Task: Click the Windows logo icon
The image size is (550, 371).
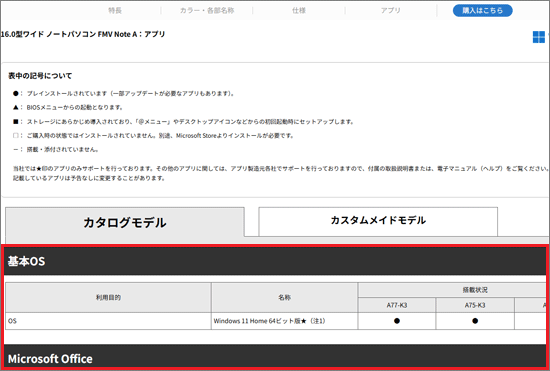Action: pos(539,37)
